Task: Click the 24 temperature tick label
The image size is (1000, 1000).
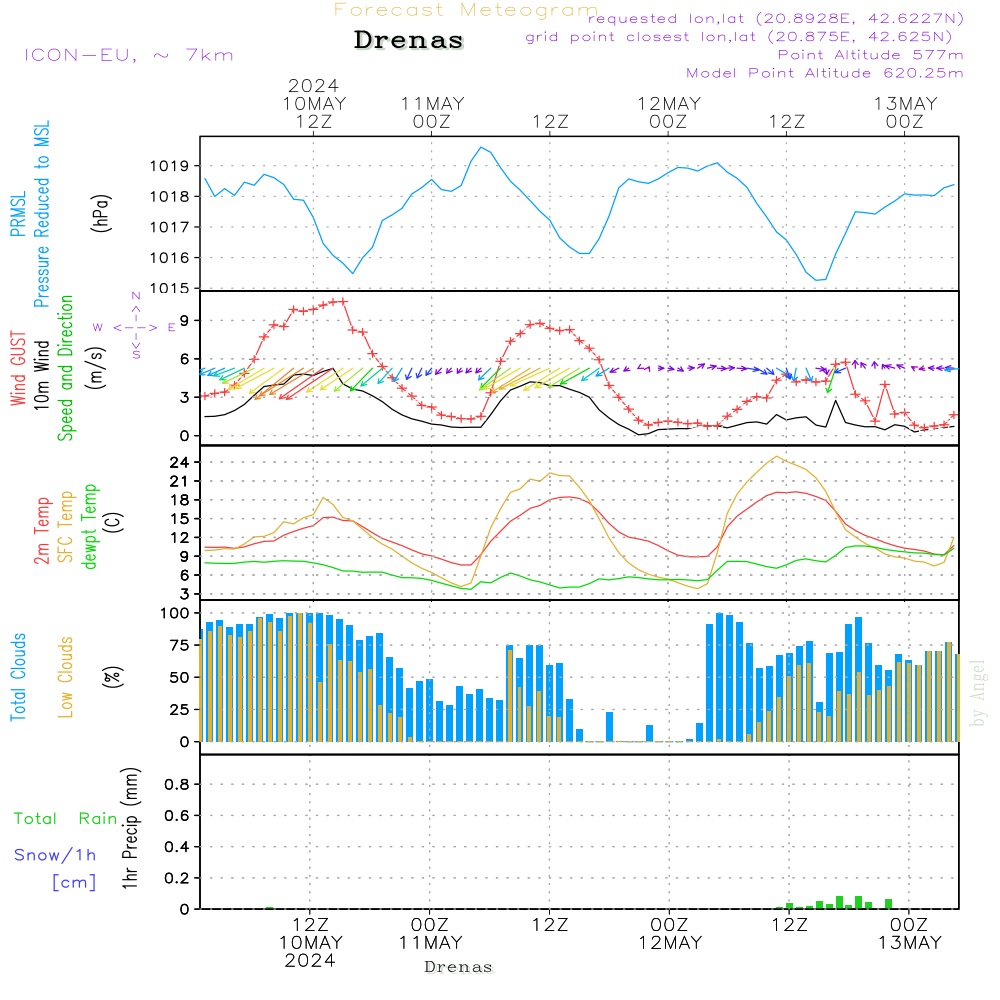Action: (180, 462)
